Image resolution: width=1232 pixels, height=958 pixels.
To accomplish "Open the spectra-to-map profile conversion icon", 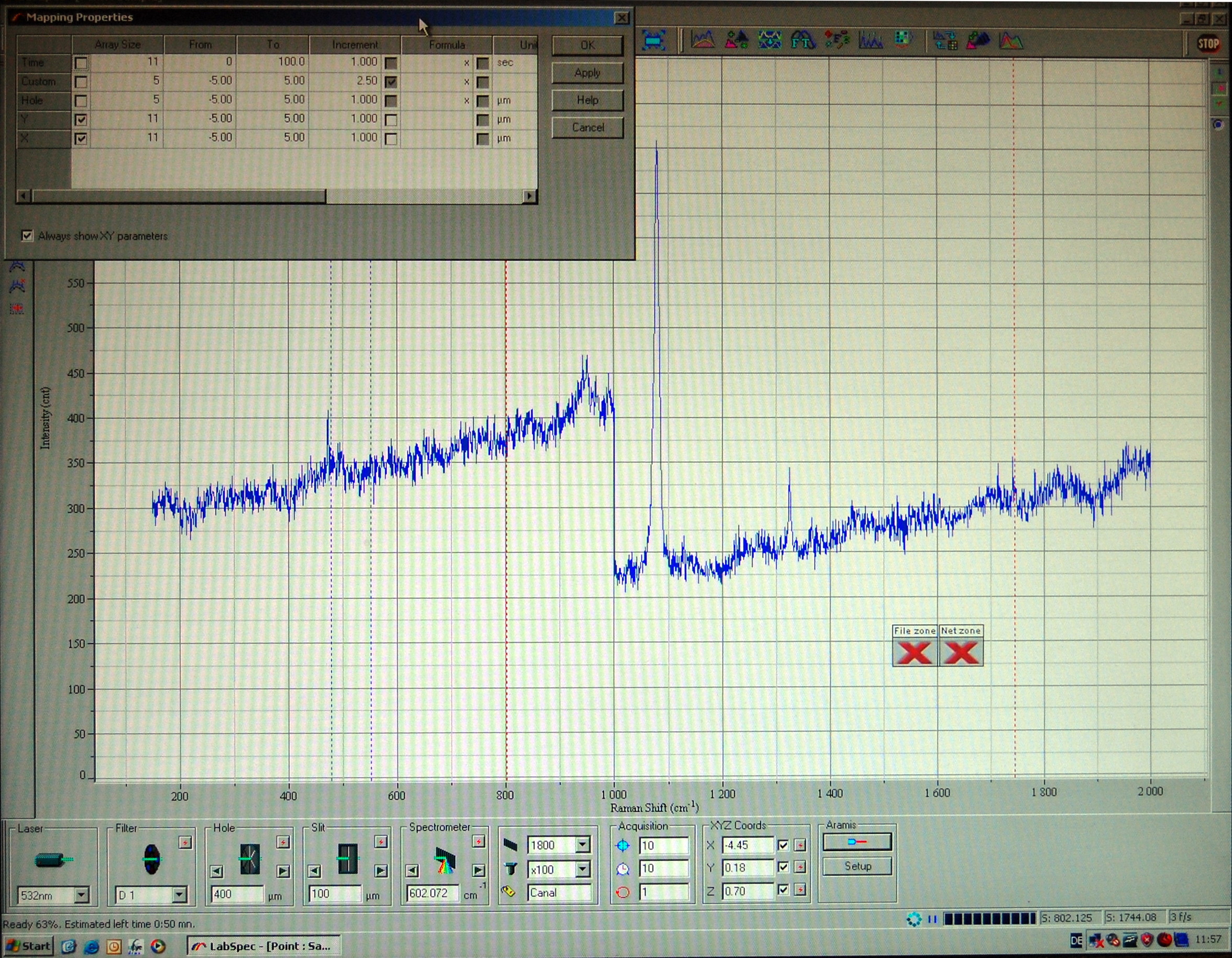I will coord(945,41).
